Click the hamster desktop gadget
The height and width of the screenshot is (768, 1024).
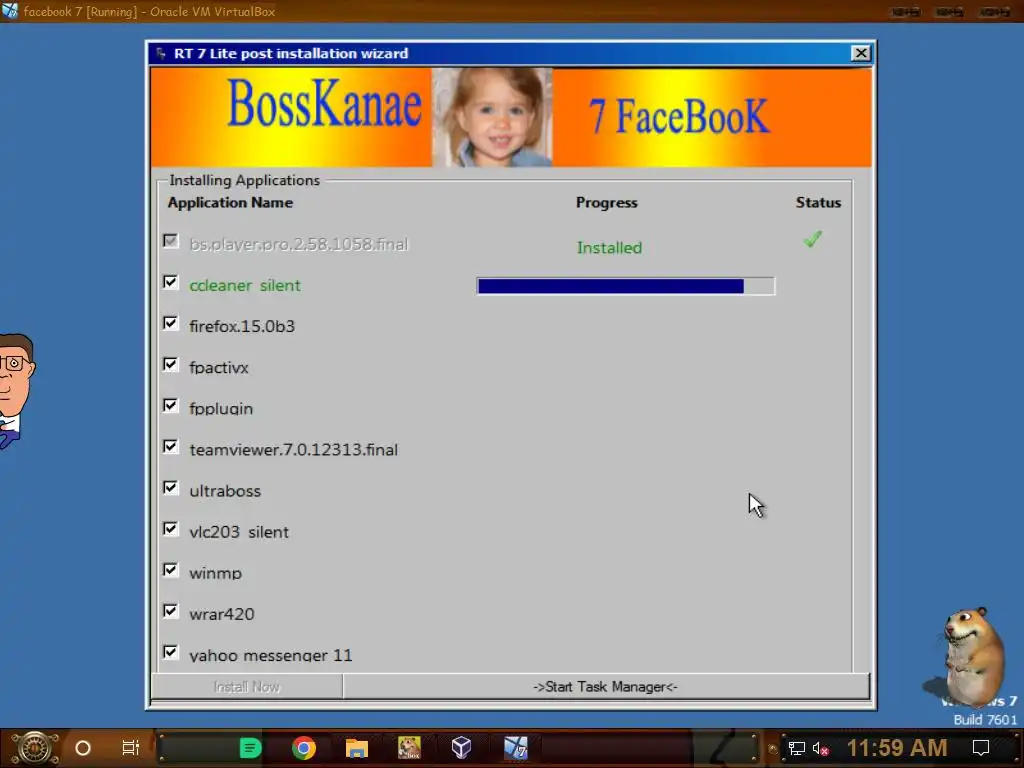click(972, 656)
